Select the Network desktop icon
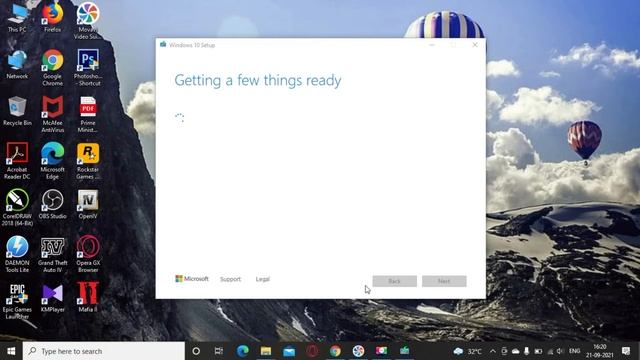The height and width of the screenshot is (360, 640). [x=17, y=64]
